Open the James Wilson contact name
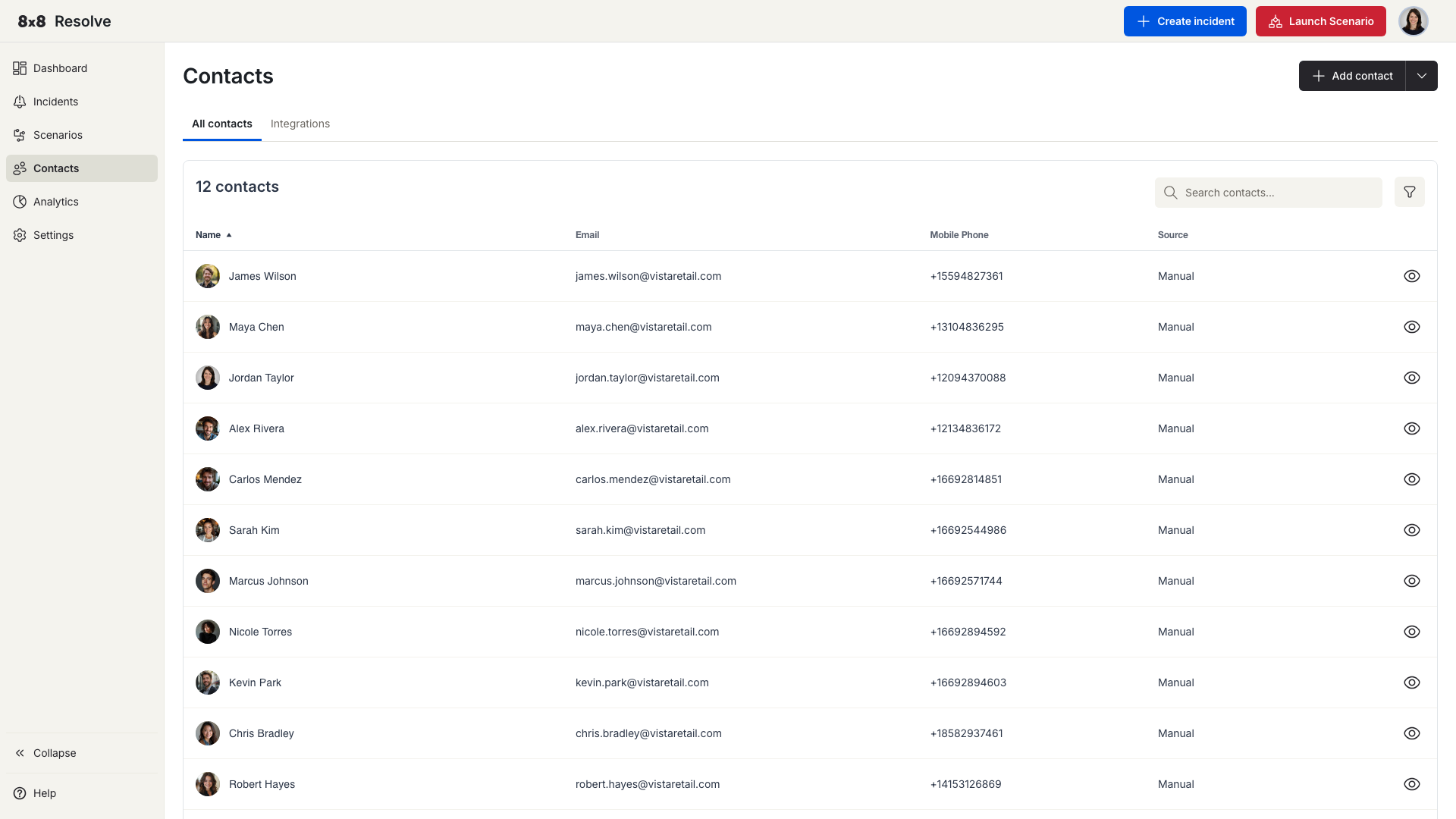 (262, 276)
